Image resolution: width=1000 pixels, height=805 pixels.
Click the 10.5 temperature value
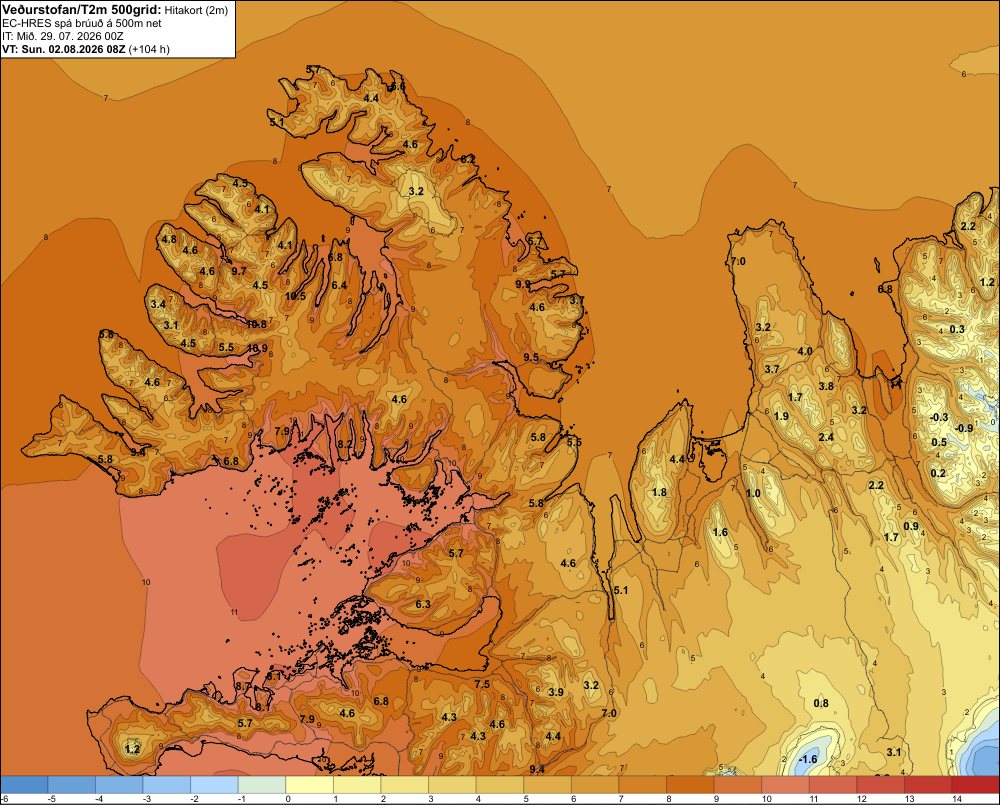[295, 296]
